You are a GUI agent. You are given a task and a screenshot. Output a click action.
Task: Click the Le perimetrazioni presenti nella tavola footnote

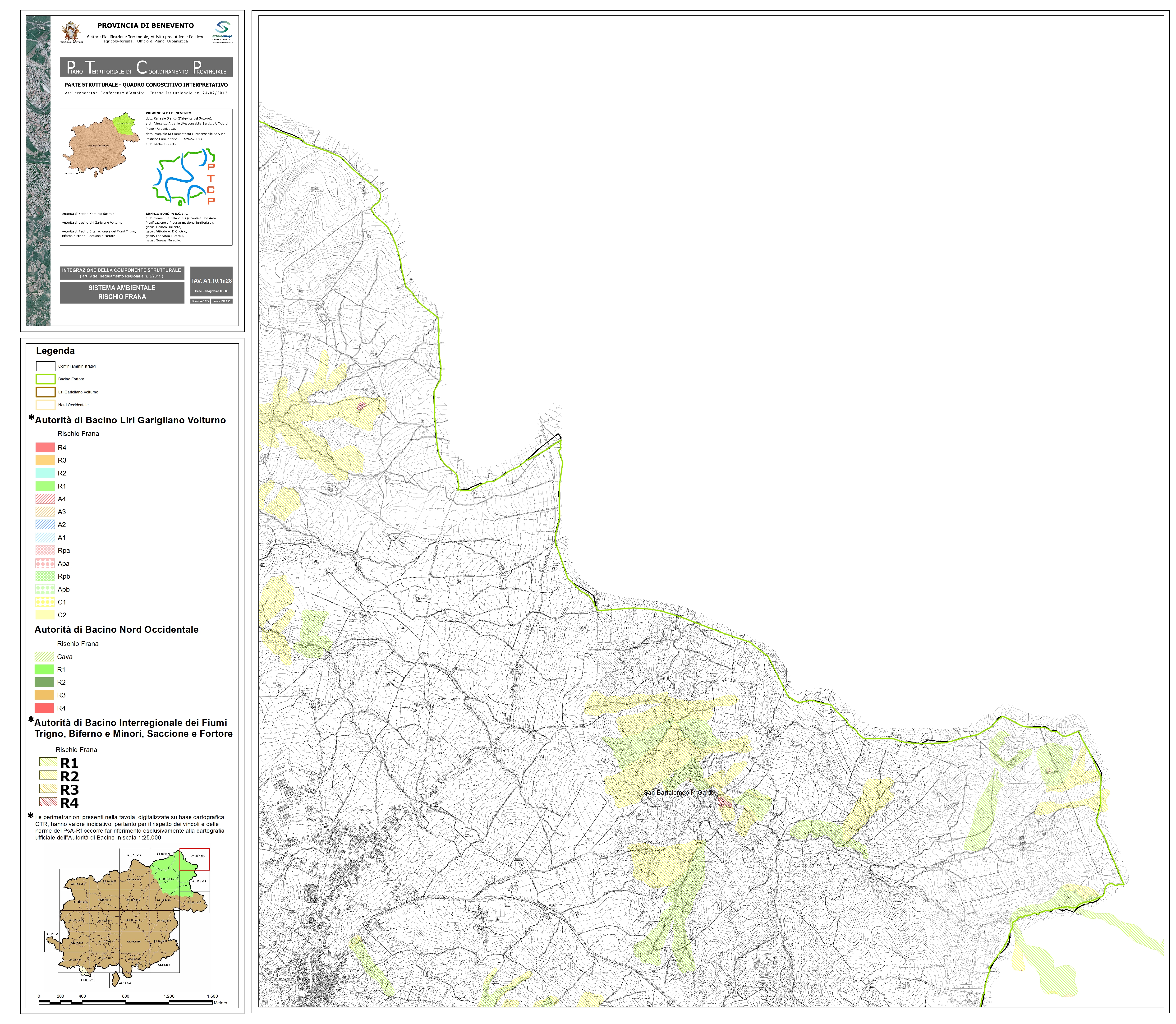tap(130, 827)
